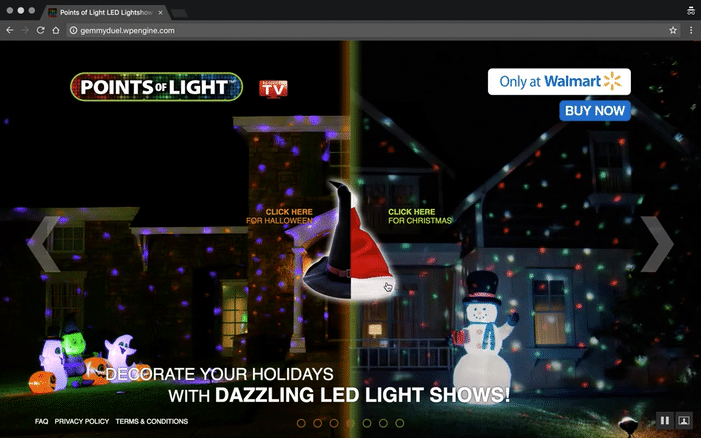The image size is (701, 438).
Task: Select the Points of Light LED Lightshow tab
Action: (105, 13)
